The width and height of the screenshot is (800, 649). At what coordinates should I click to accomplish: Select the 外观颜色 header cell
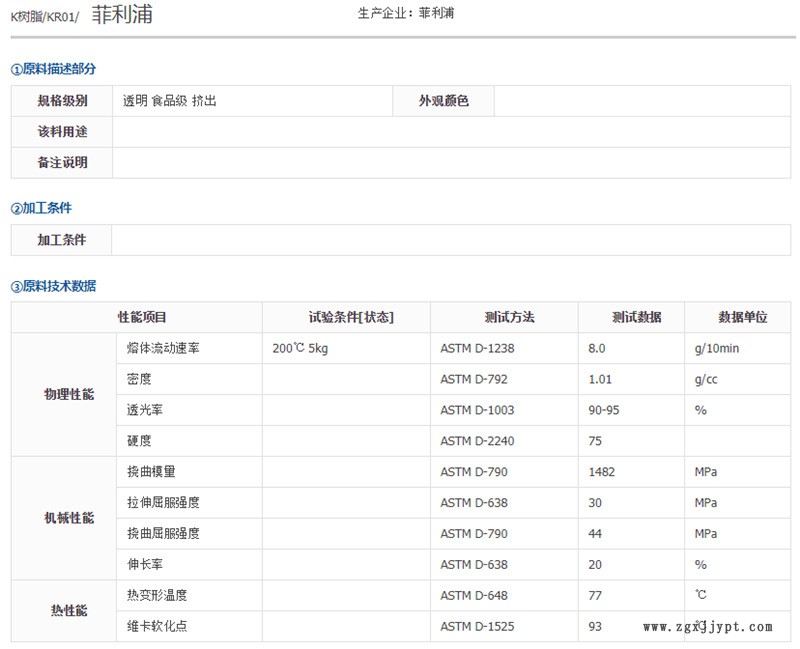[x=444, y=100]
